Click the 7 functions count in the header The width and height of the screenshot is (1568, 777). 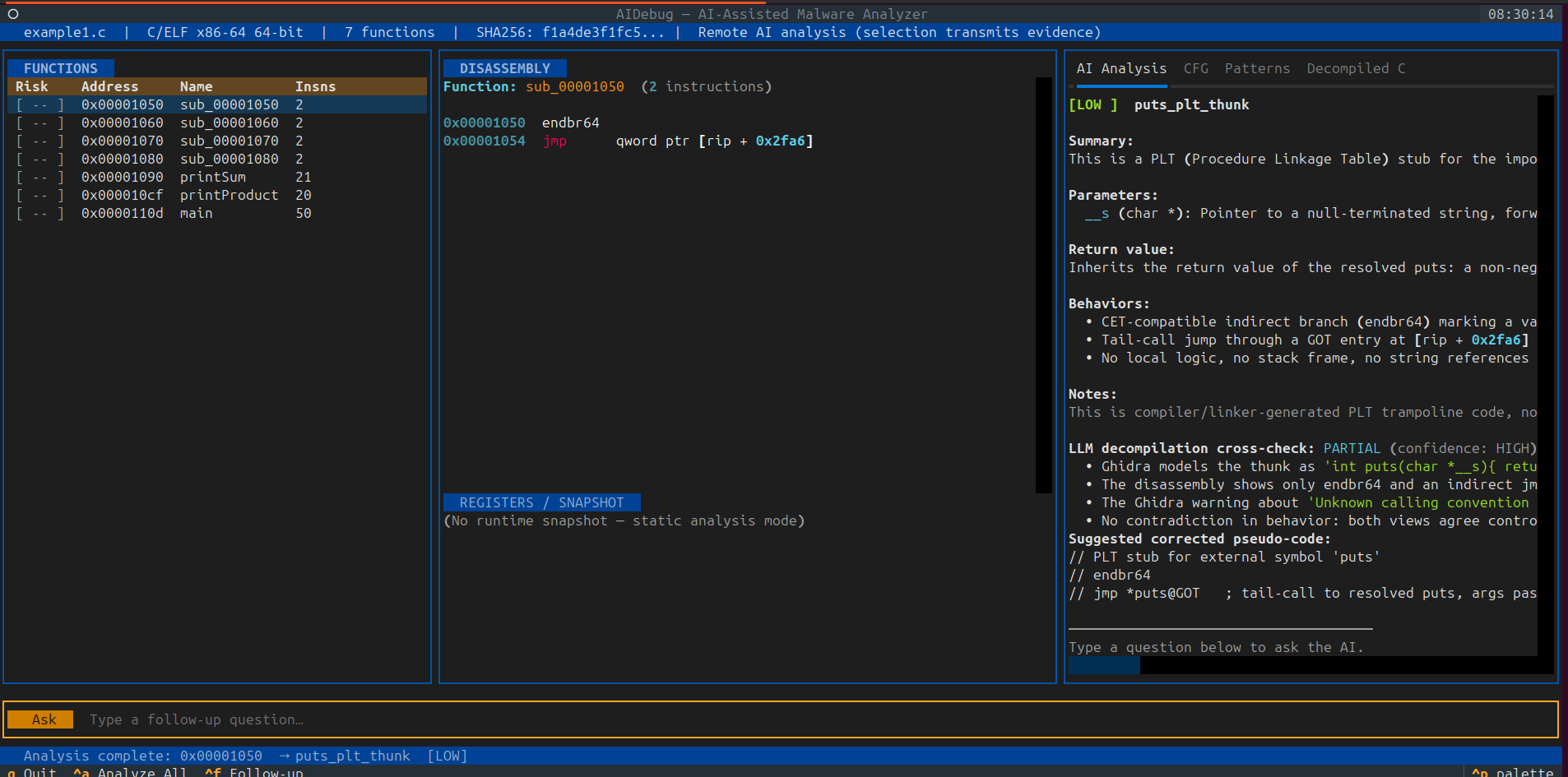(389, 32)
